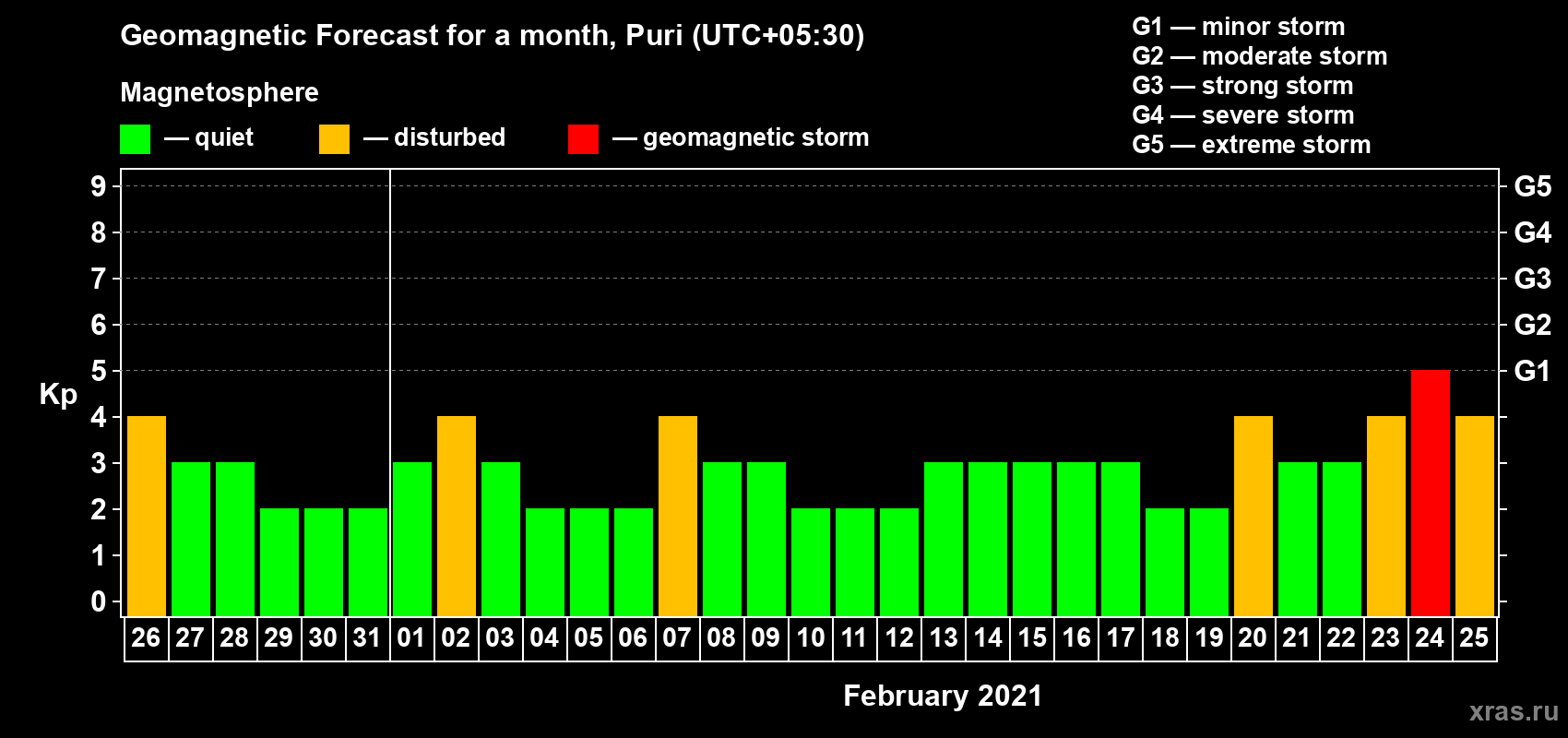Click date label 26 on the axis

click(146, 637)
